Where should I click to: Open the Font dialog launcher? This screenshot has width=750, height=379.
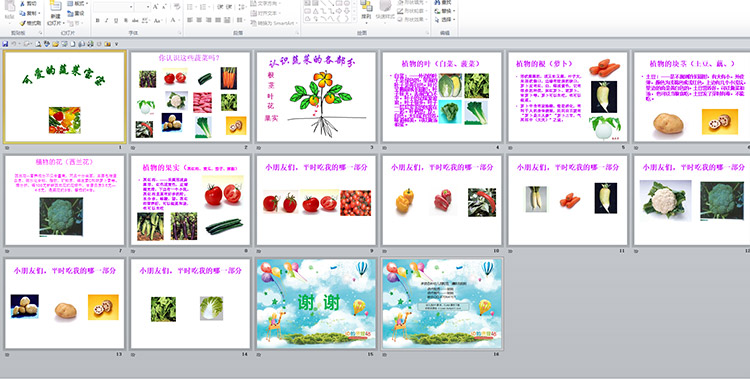point(179,33)
